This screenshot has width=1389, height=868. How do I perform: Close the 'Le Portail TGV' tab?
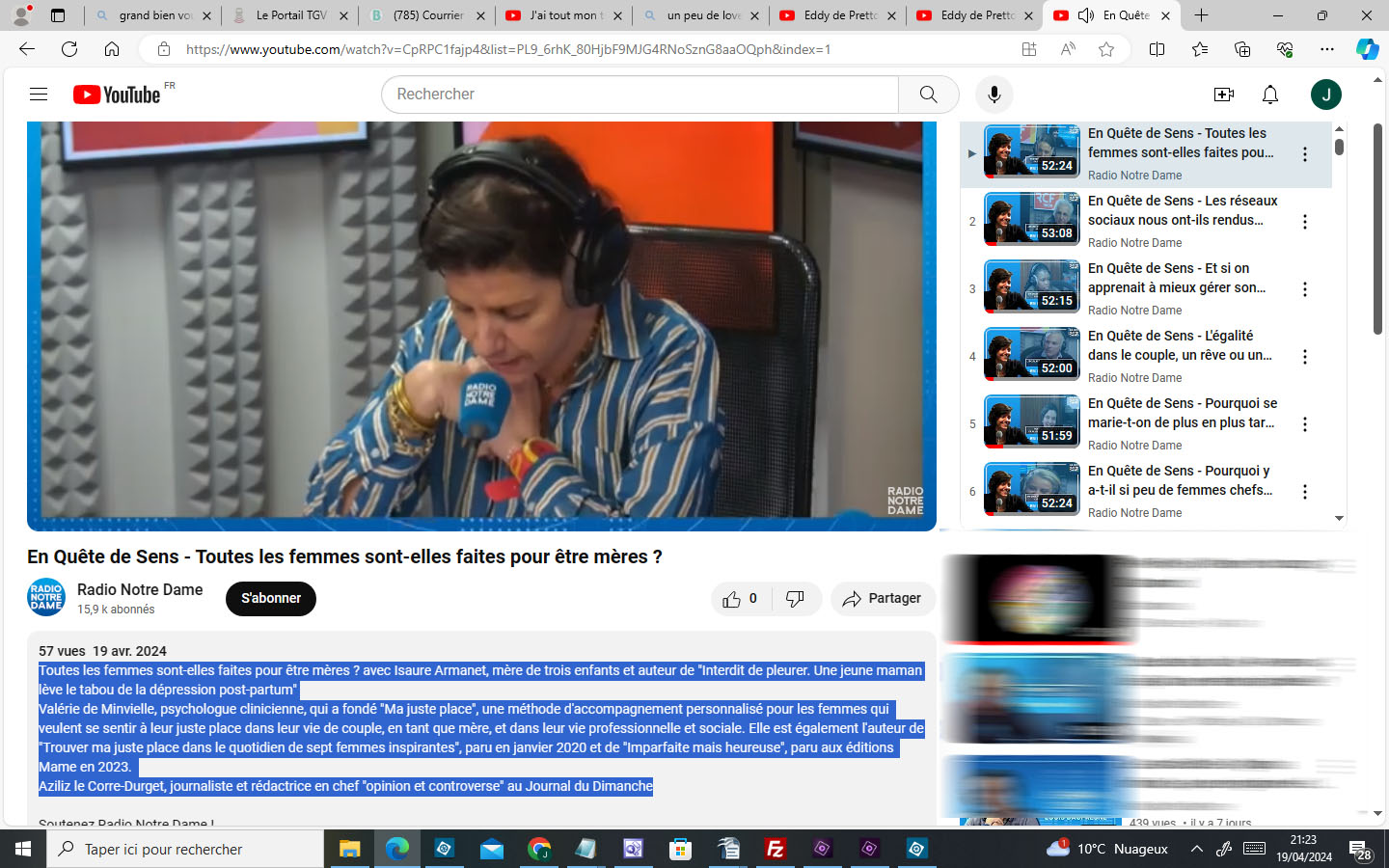pyautogui.click(x=343, y=15)
